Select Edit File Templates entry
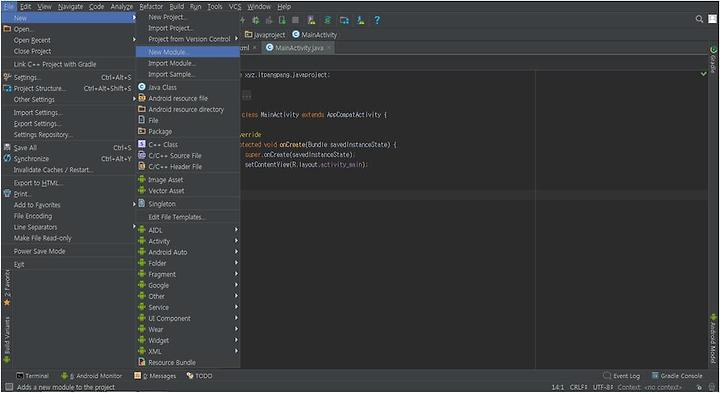The height and width of the screenshot is (393, 720). coord(188,217)
